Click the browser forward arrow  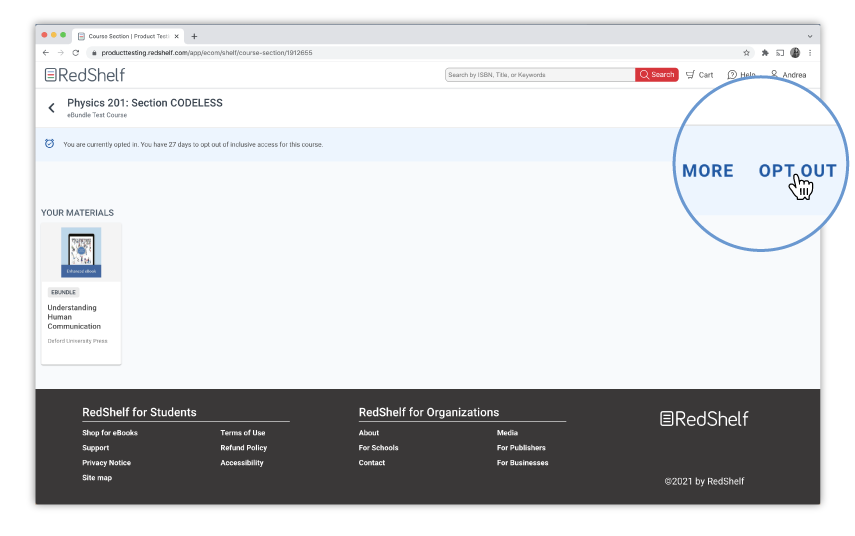pyautogui.click(x=61, y=53)
